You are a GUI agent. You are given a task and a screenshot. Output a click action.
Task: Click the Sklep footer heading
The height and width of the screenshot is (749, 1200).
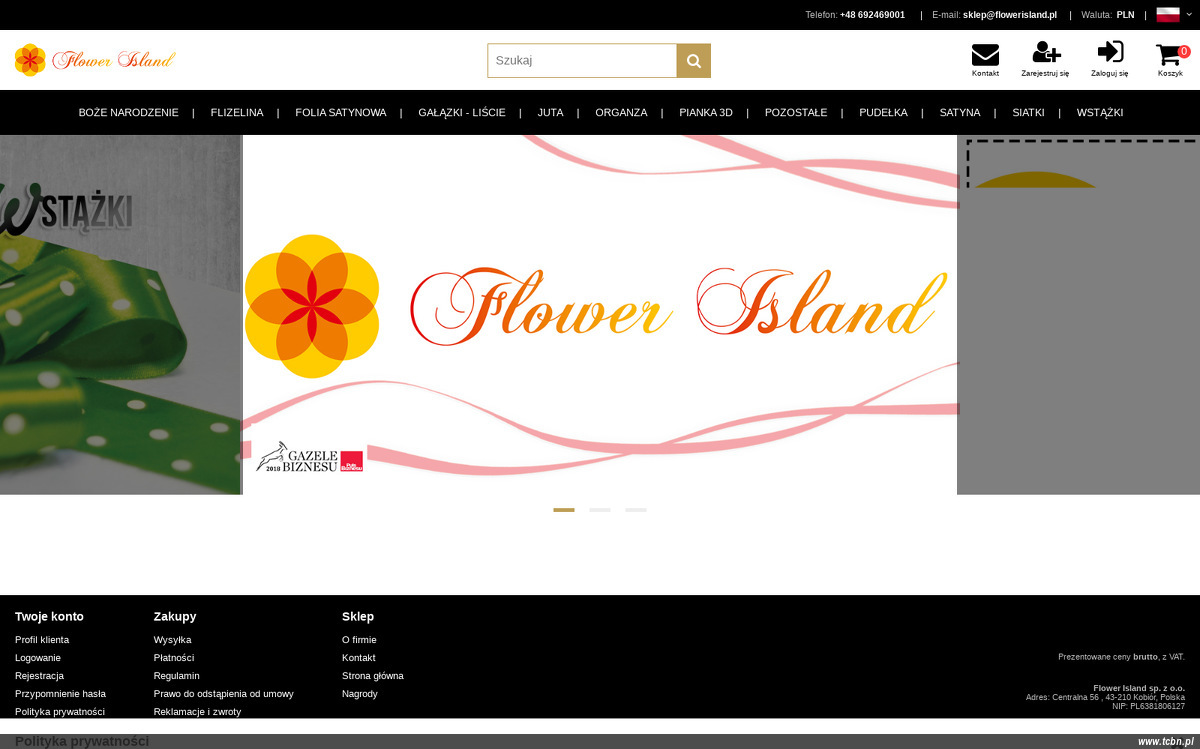click(x=358, y=617)
